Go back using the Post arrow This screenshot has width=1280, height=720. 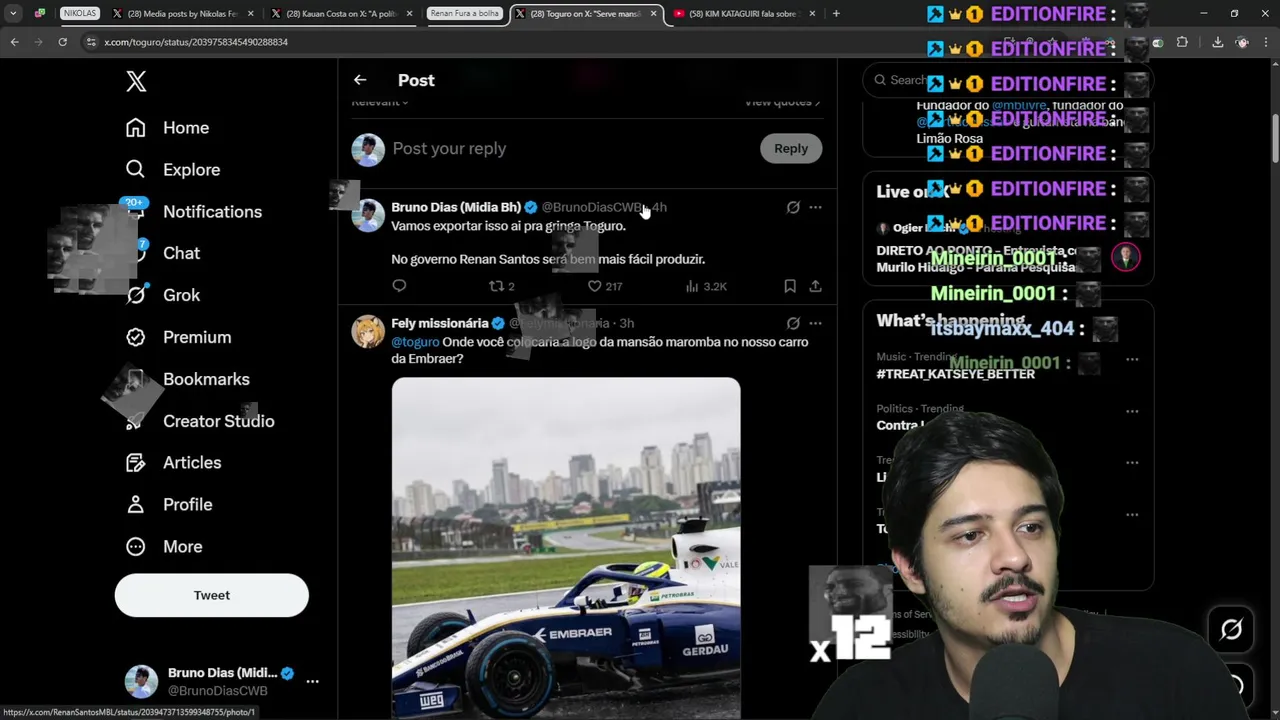[x=360, y=80]
